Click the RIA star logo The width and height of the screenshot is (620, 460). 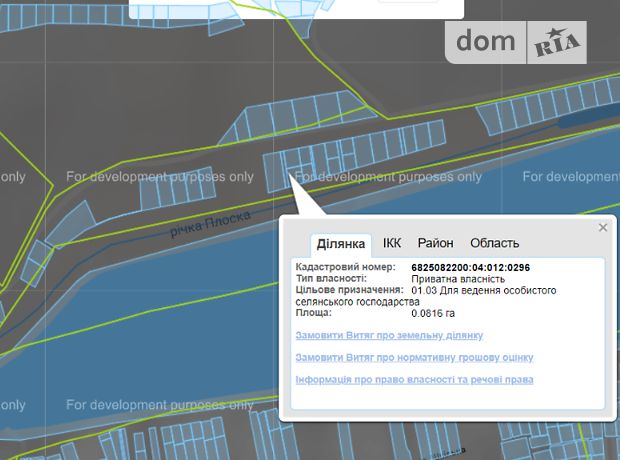pyautogui.click(x=557, y=42)
